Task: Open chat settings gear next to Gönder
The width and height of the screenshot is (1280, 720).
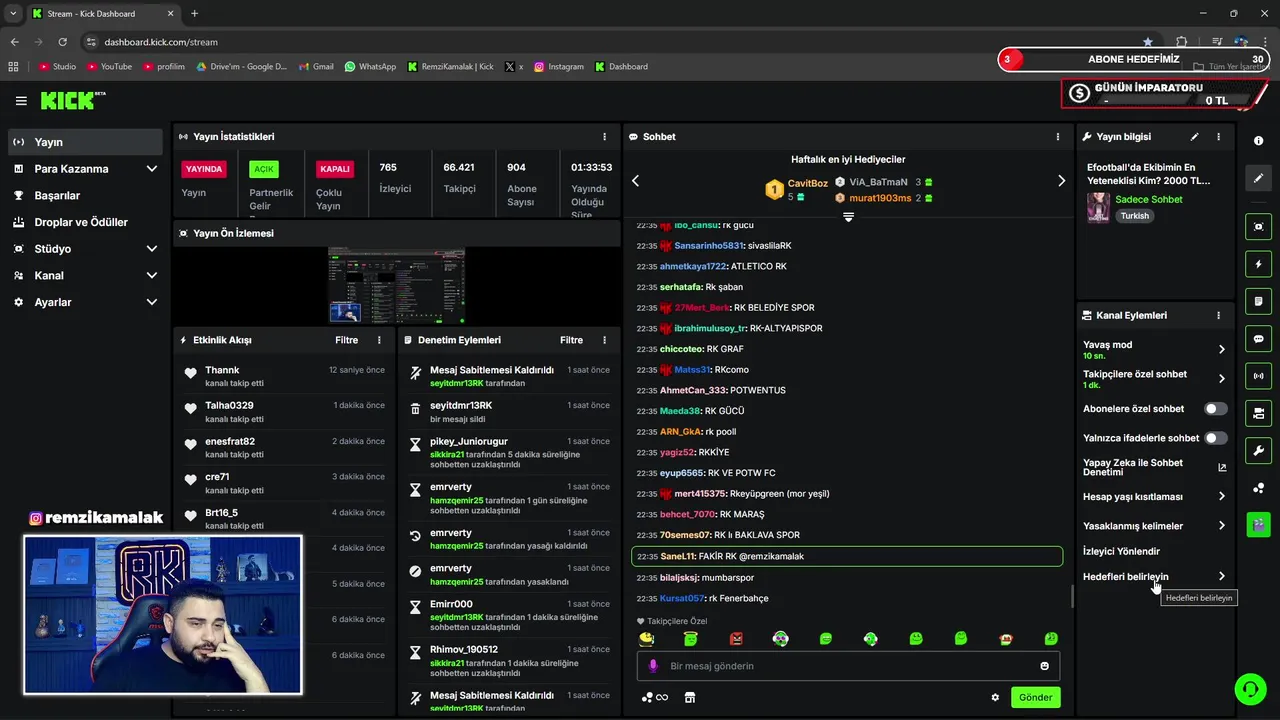Action: [x=995, y=698]
